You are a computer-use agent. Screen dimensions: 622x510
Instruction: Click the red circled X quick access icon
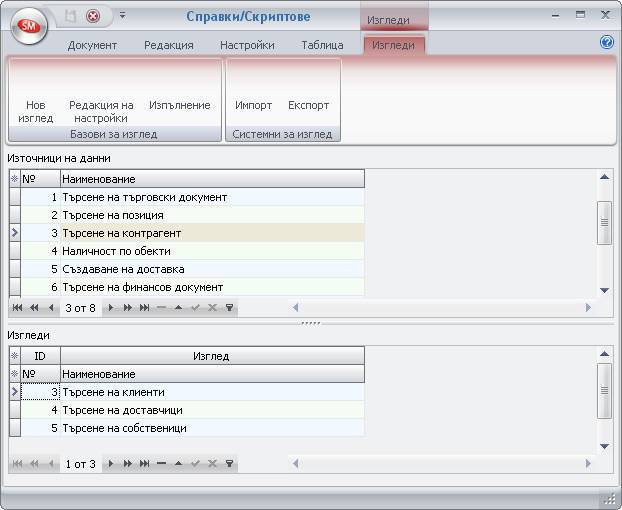tap(93, 16)
